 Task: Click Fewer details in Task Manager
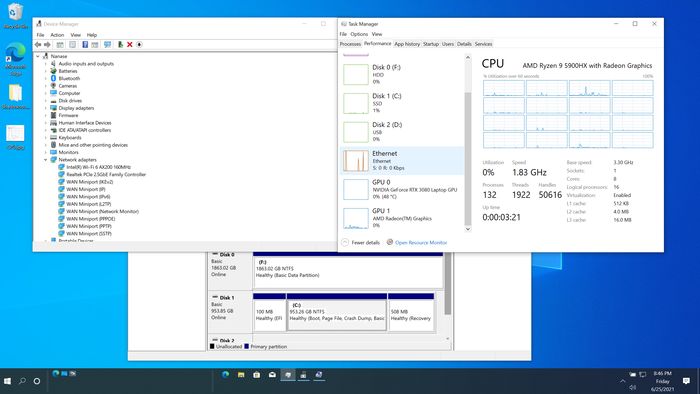click(x=361, y=242)
